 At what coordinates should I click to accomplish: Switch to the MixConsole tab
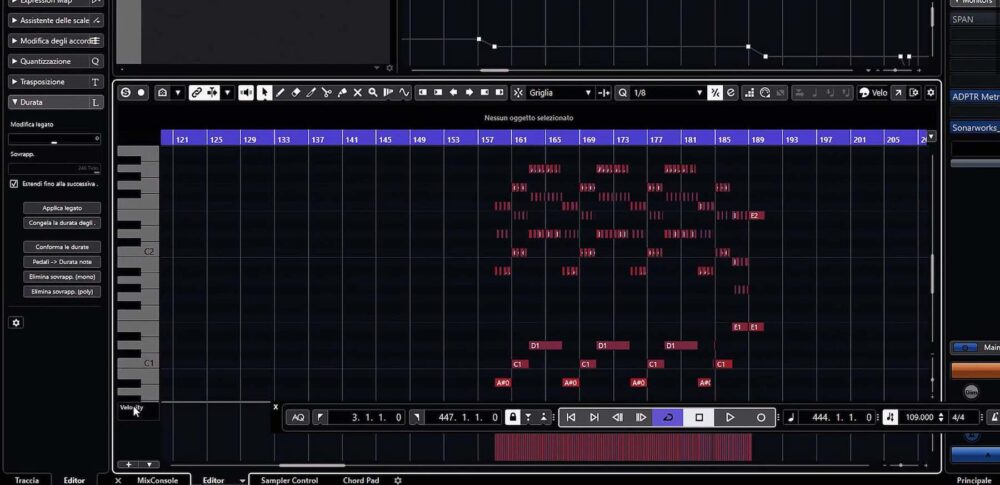(157, 480)
